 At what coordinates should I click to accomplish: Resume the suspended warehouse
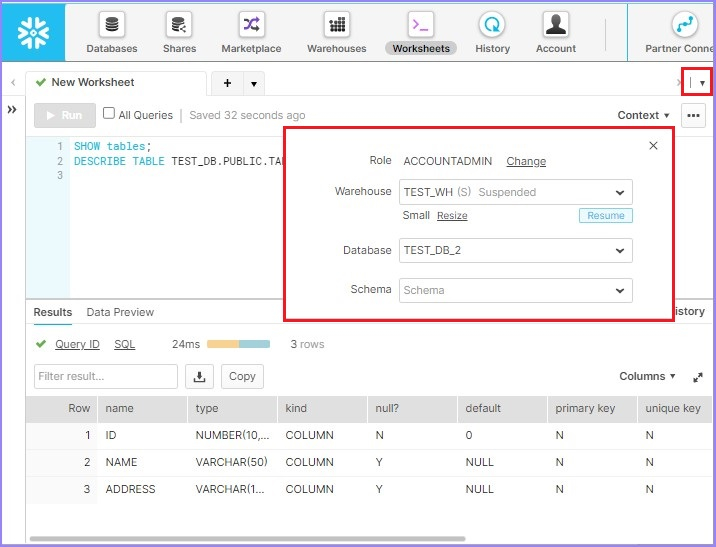pos(605,216)
